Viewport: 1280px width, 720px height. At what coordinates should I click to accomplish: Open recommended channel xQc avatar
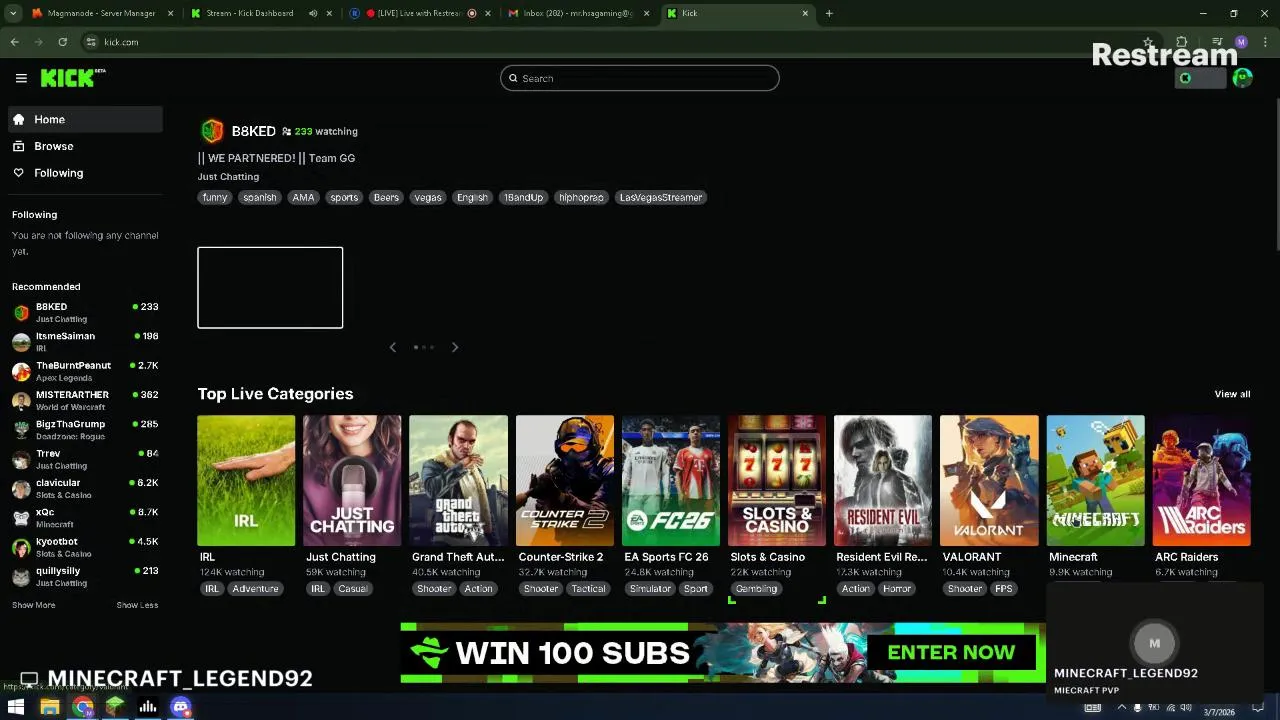click(21, 518)
